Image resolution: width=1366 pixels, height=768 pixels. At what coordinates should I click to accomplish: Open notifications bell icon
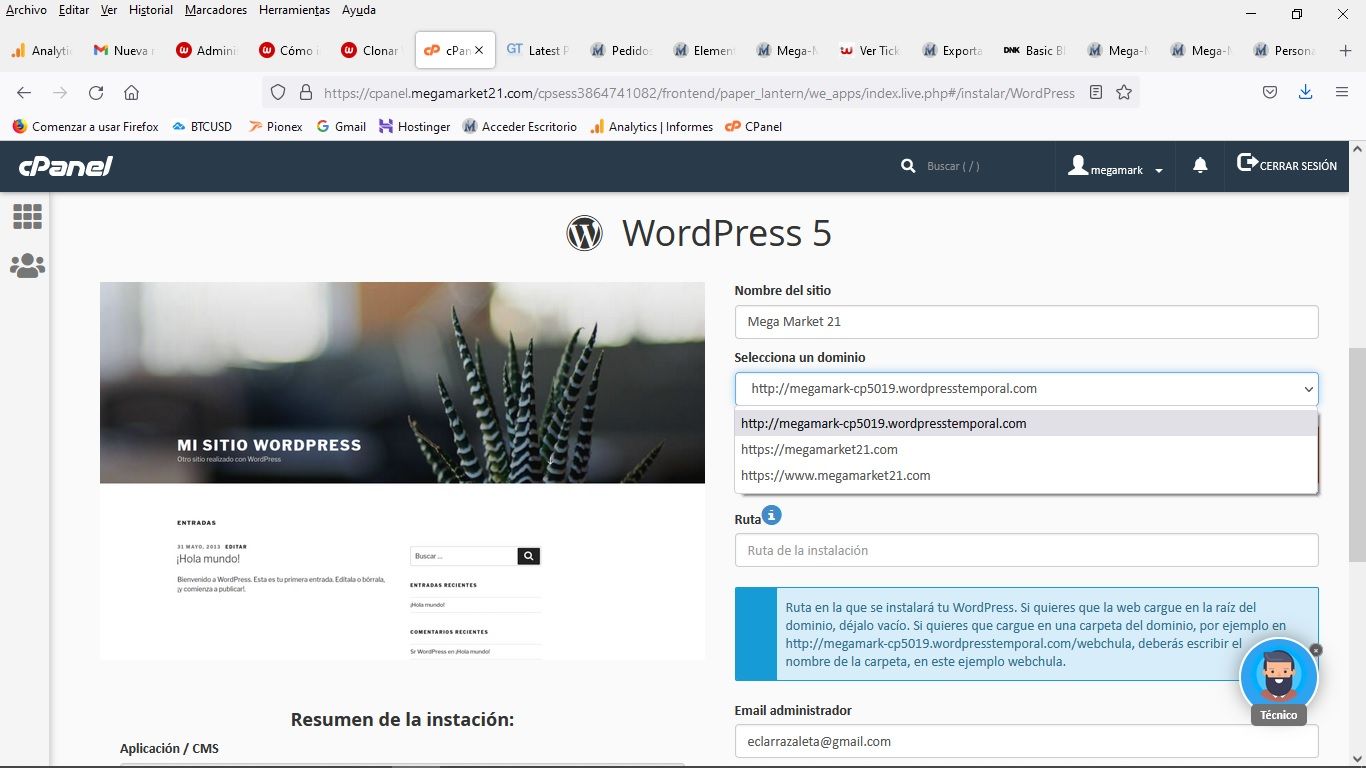click(1200, 166)
